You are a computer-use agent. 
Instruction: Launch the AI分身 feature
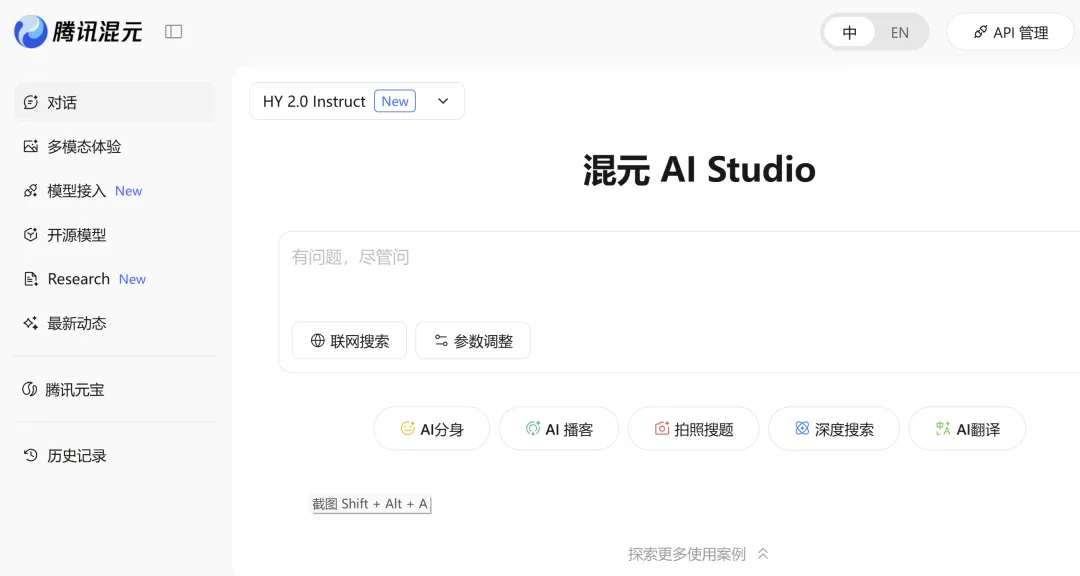click(432, 429)
